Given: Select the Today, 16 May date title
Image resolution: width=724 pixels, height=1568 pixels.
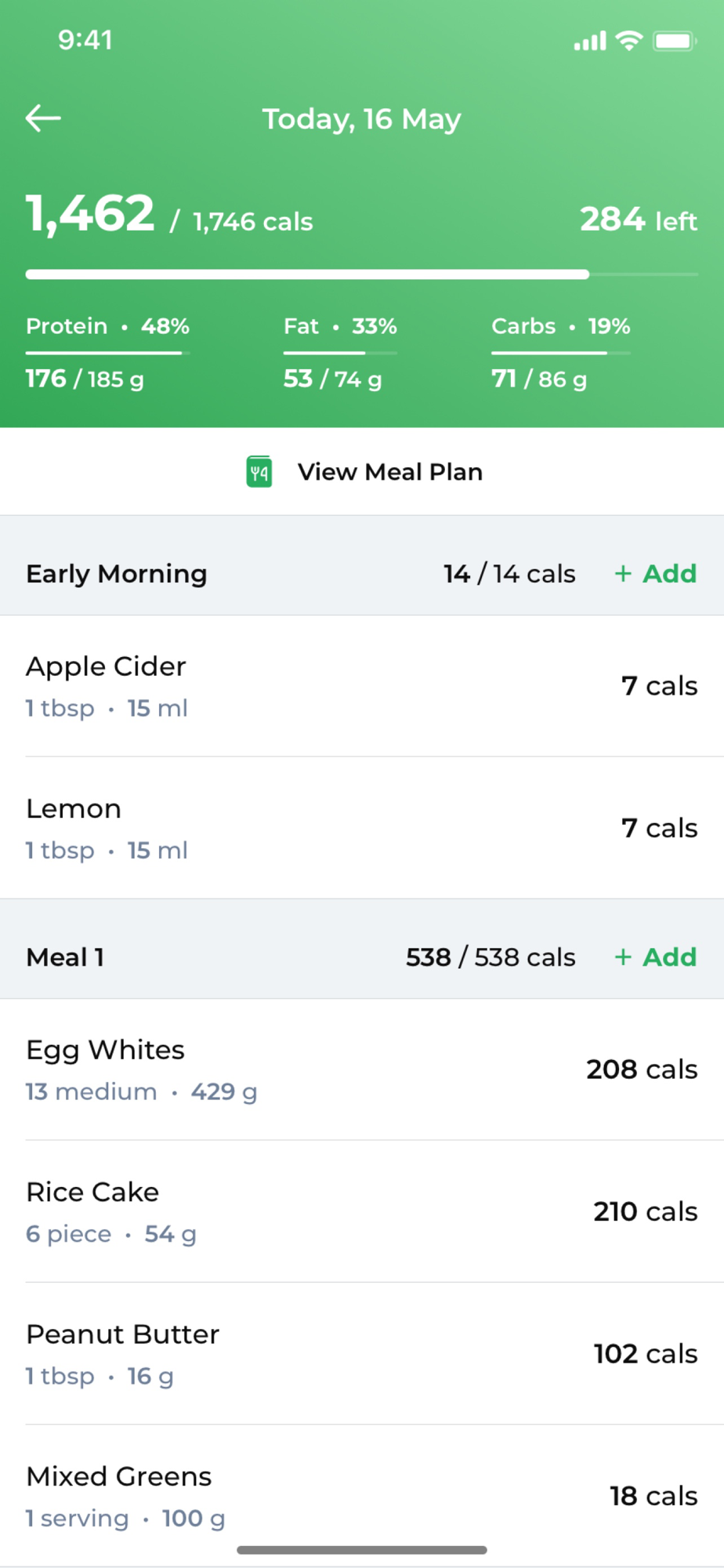Looking at the screenshot, I should (362, 119).
